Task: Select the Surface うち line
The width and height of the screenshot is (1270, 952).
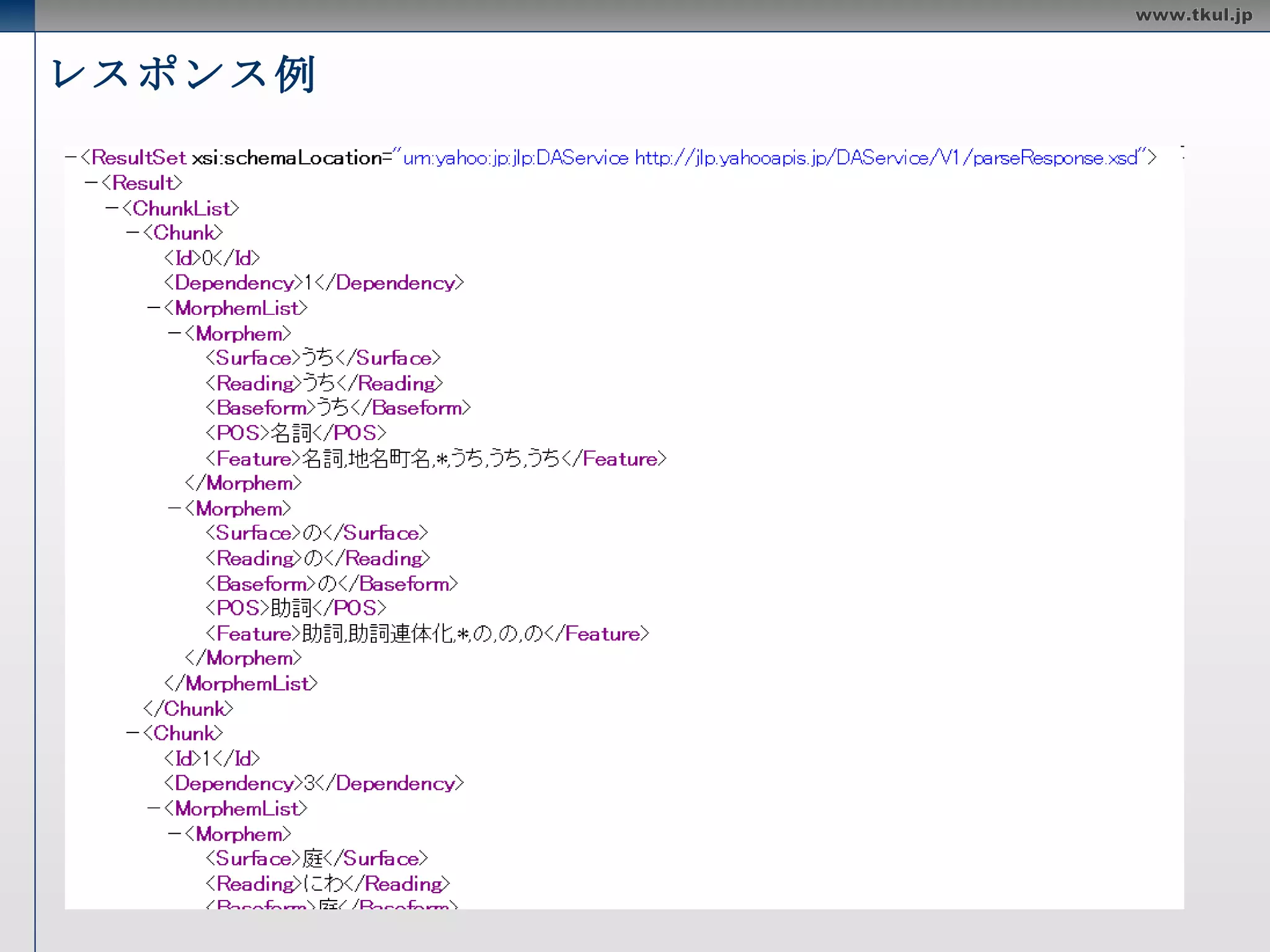Action: (323, 358)
